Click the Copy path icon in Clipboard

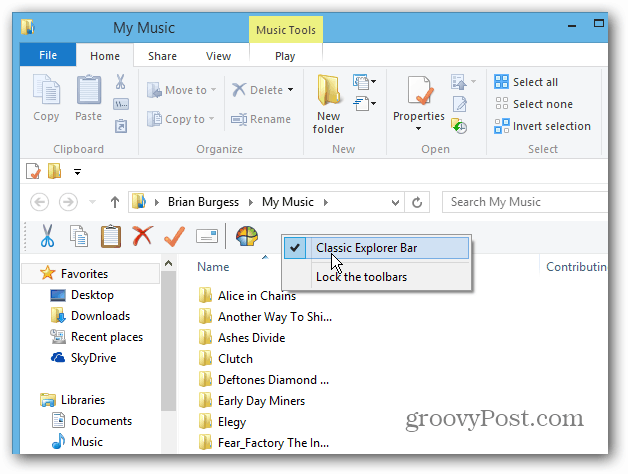121,105
